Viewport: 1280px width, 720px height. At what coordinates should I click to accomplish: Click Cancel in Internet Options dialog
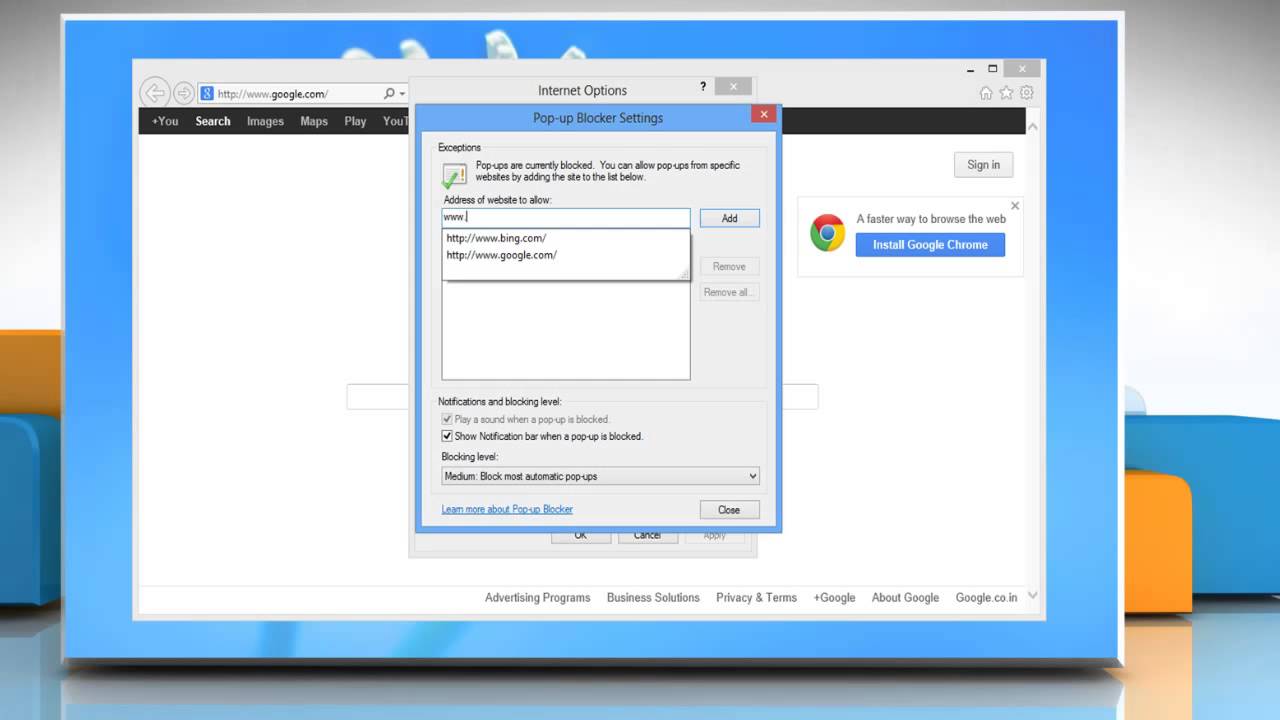point(647,536)
